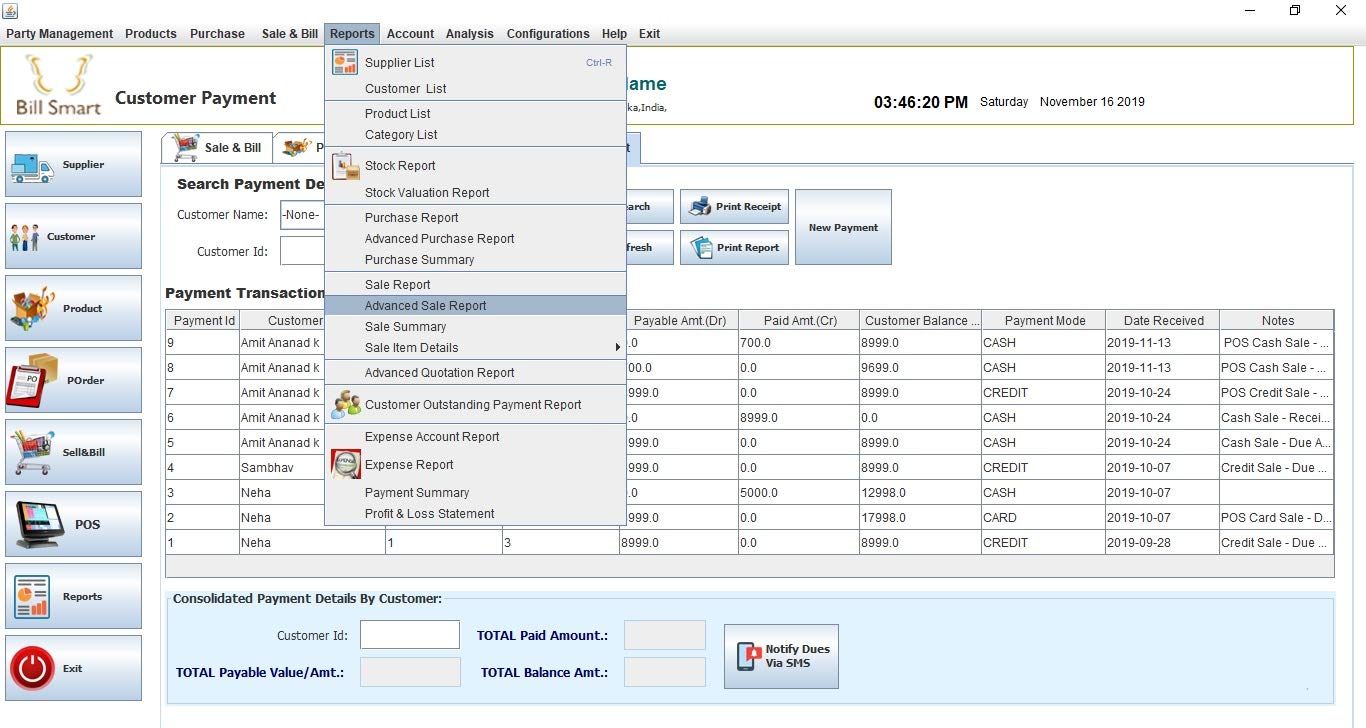Click the Print Receipt printer button
The width and height of the screenshot is (1366, 728).
pyautogui.click(x=735, y=207)
